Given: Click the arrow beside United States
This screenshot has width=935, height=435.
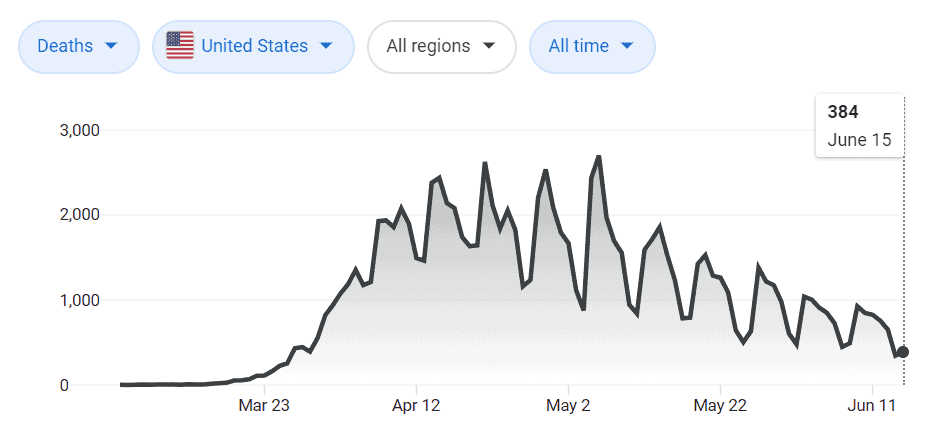Looking at the screenshot, I should click(x=326, y=46).
